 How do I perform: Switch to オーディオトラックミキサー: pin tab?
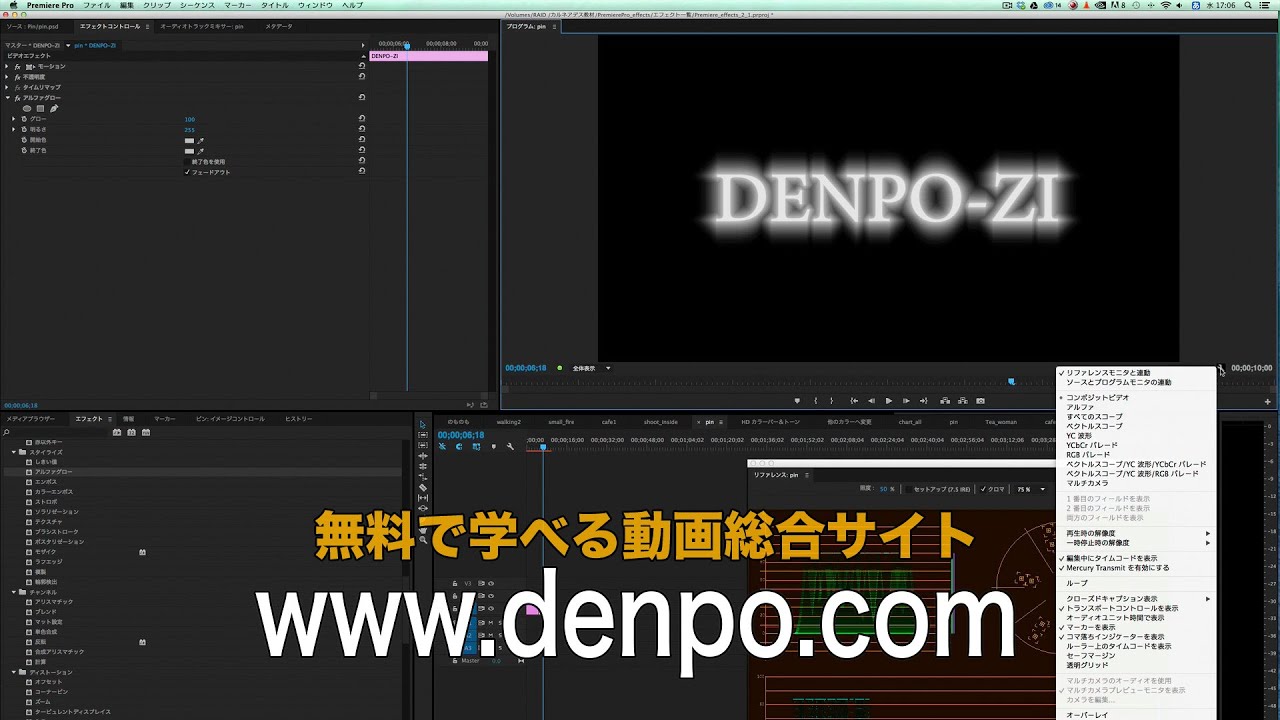pyautogui.click(x=202, y=27)
